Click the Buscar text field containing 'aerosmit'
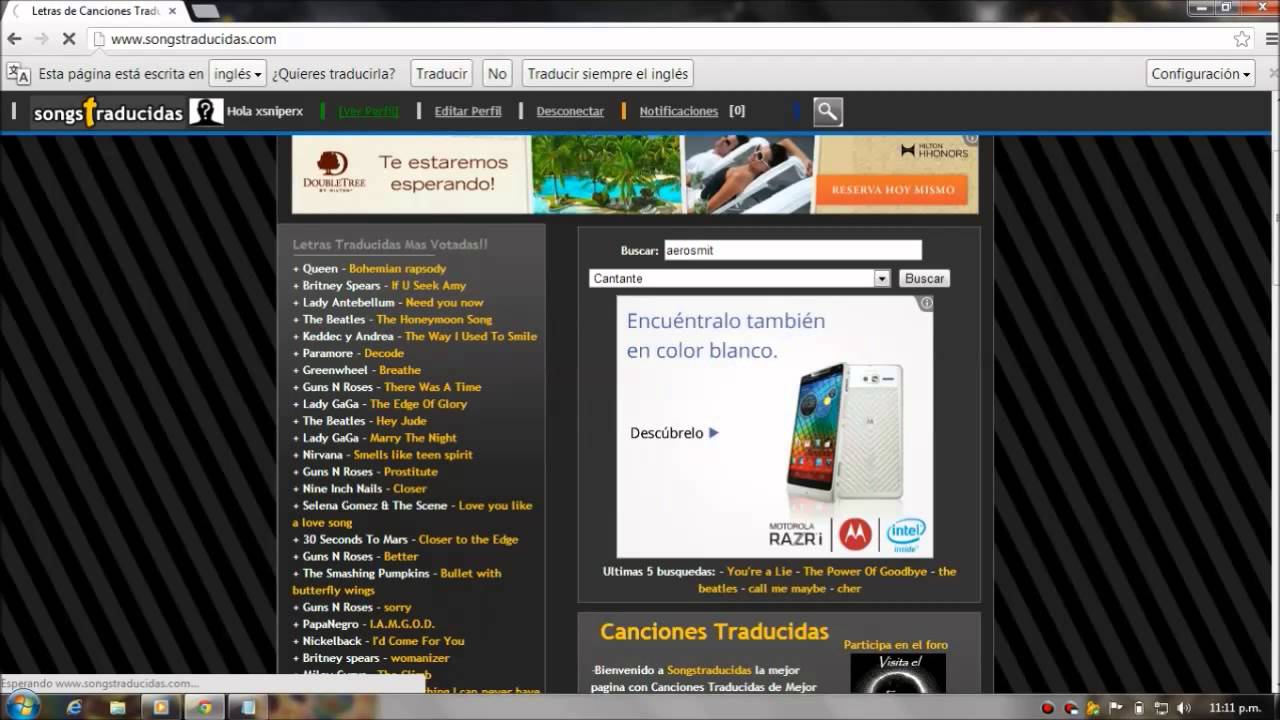The height and width of the screenshot is (720, 1280). 792,250
